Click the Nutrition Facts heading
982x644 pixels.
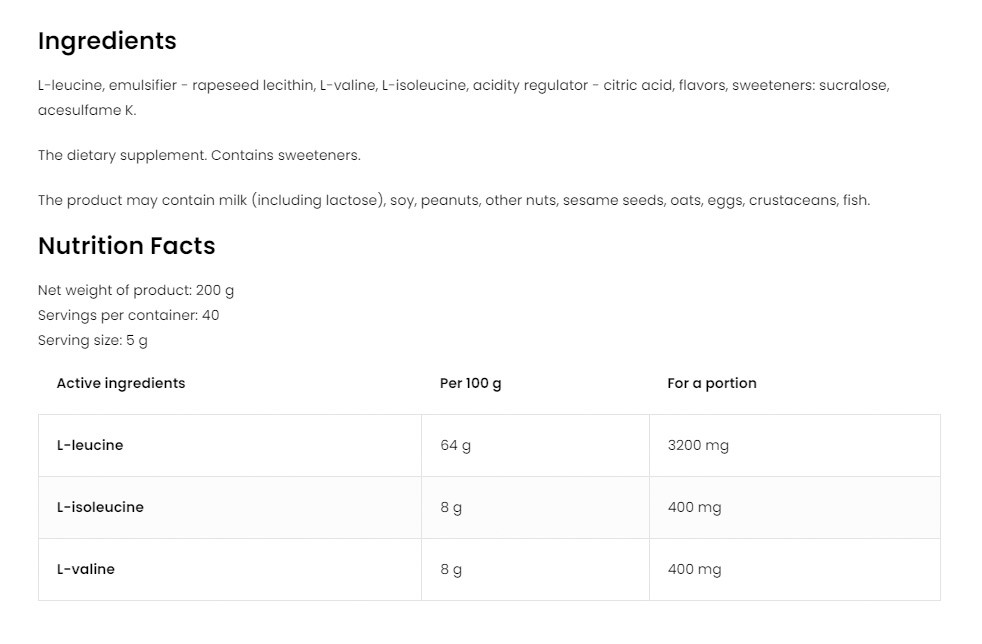pyautogui.click(x=126, y=246)
